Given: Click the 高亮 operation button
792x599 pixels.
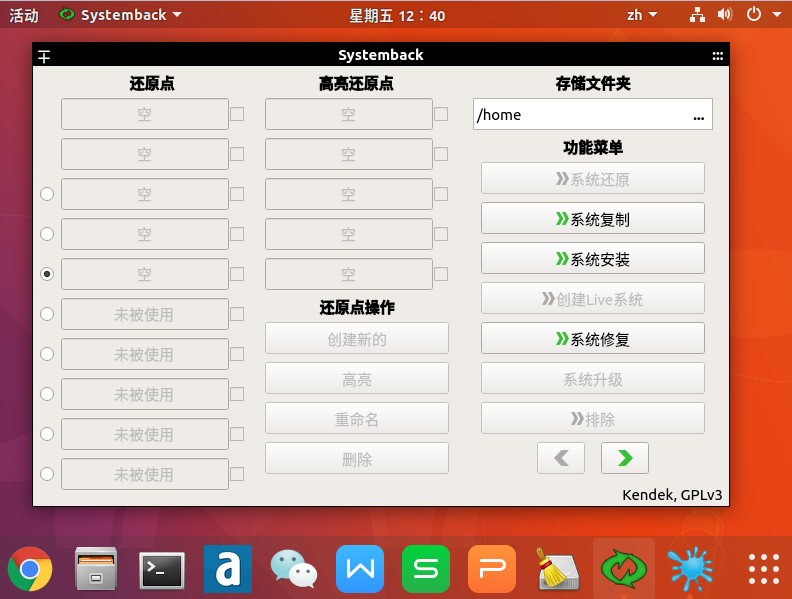Looking at the screenshot, I should pyautogui.click(x=357, y=378).
